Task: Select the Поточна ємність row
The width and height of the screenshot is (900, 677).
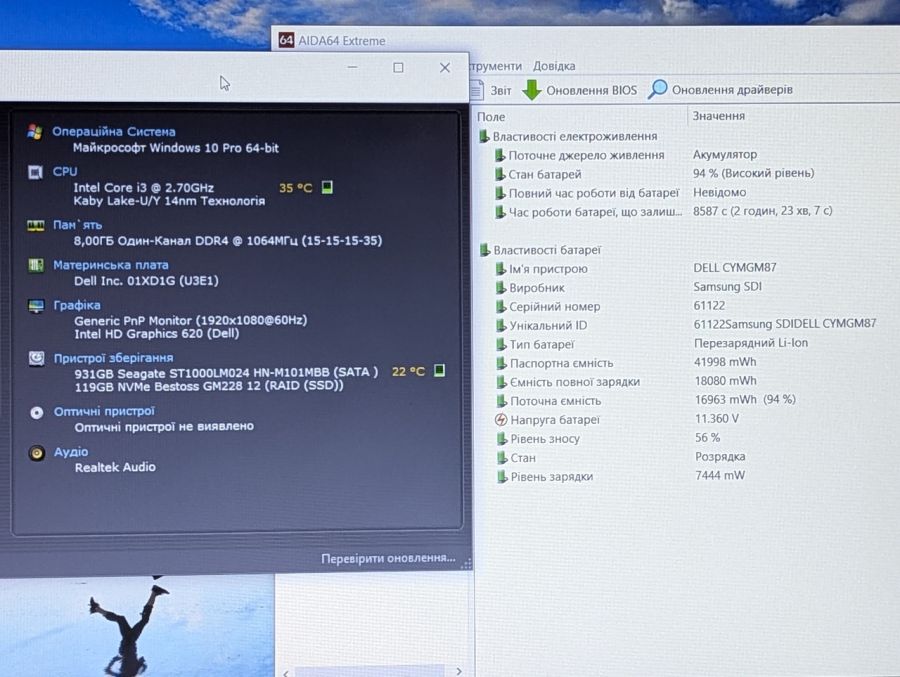Action: tap(646, 400)
